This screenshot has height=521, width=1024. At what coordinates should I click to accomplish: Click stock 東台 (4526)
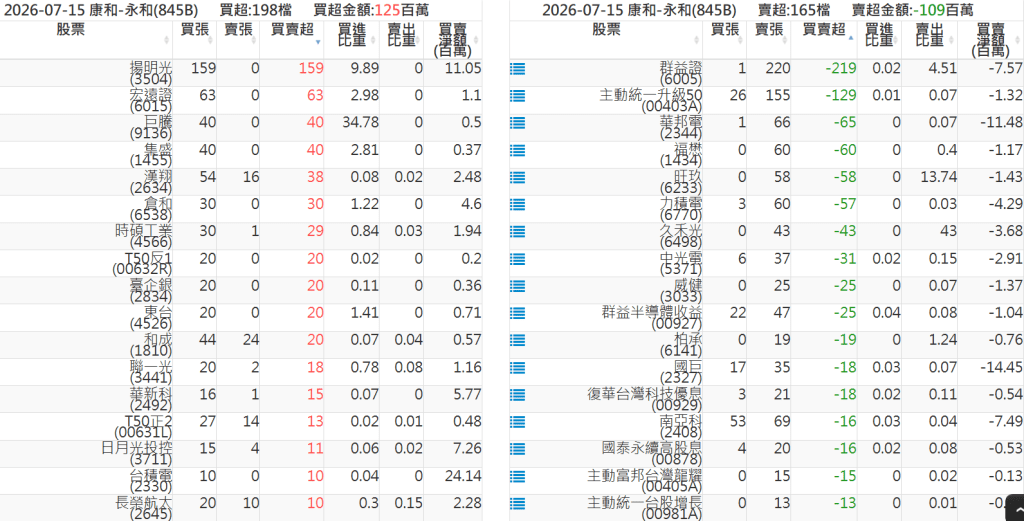[151, 318]
